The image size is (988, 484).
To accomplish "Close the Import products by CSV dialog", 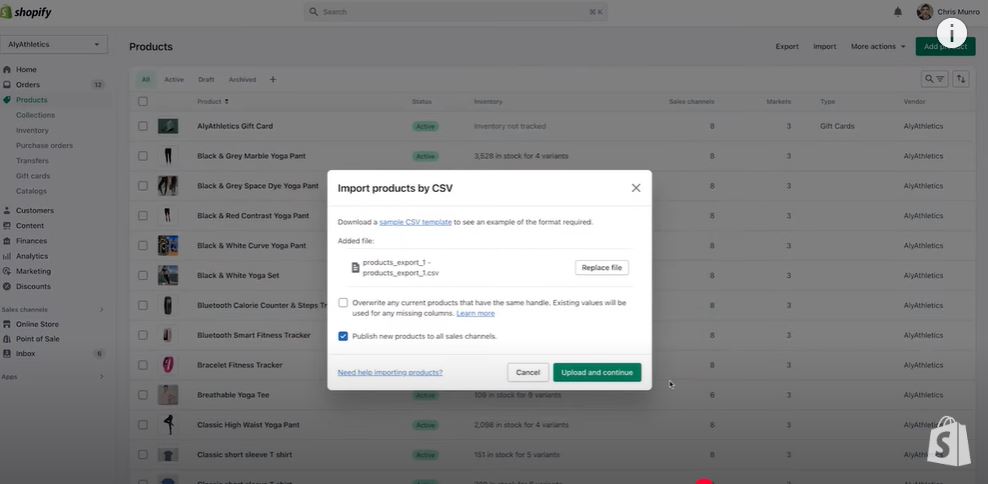I will click(x=636, y=188).
